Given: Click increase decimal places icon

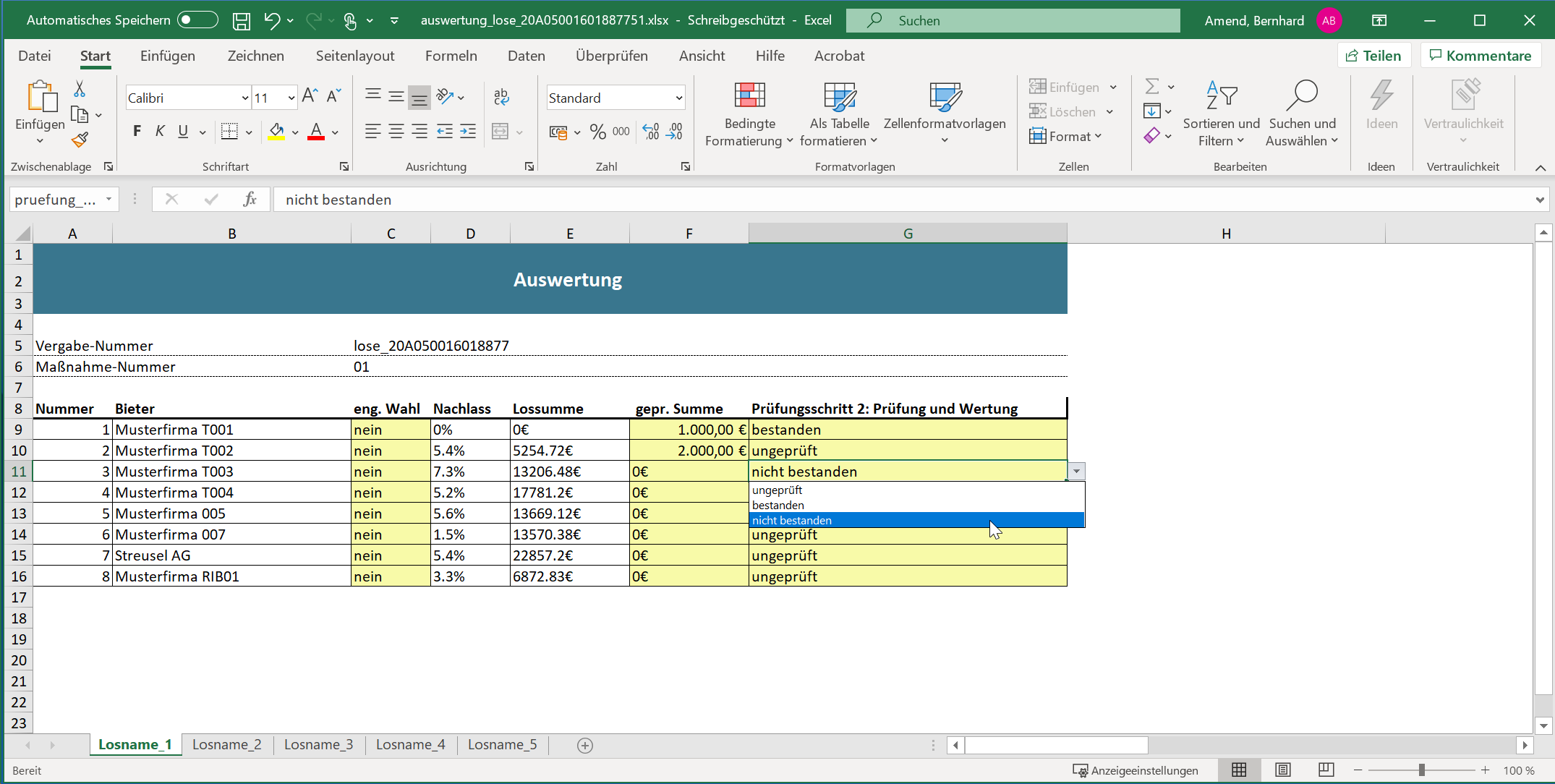Looking at the screenshot, I should [651, 132].
